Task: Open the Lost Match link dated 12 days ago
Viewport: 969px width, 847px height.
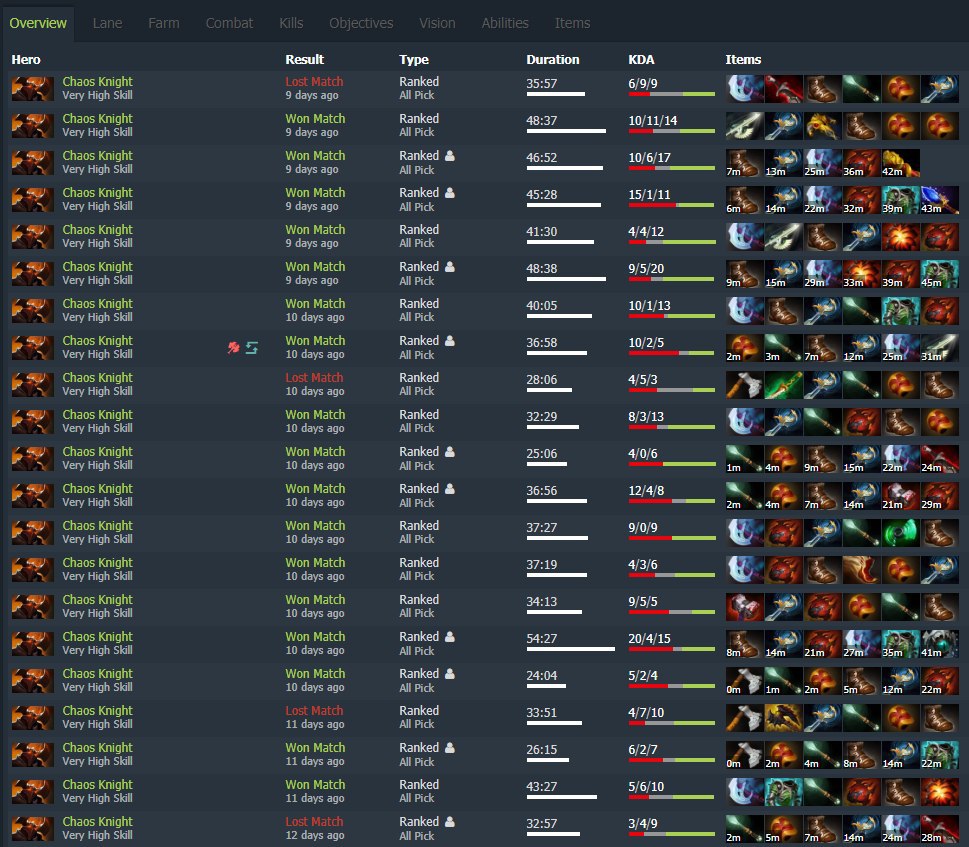Action: click(314, 822)
